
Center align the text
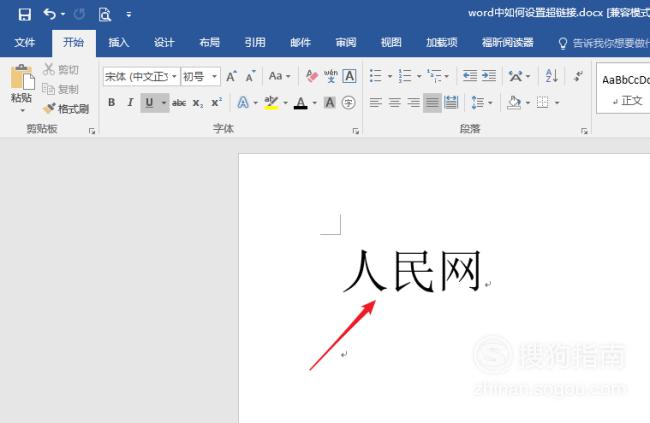[x=395, y=102]
